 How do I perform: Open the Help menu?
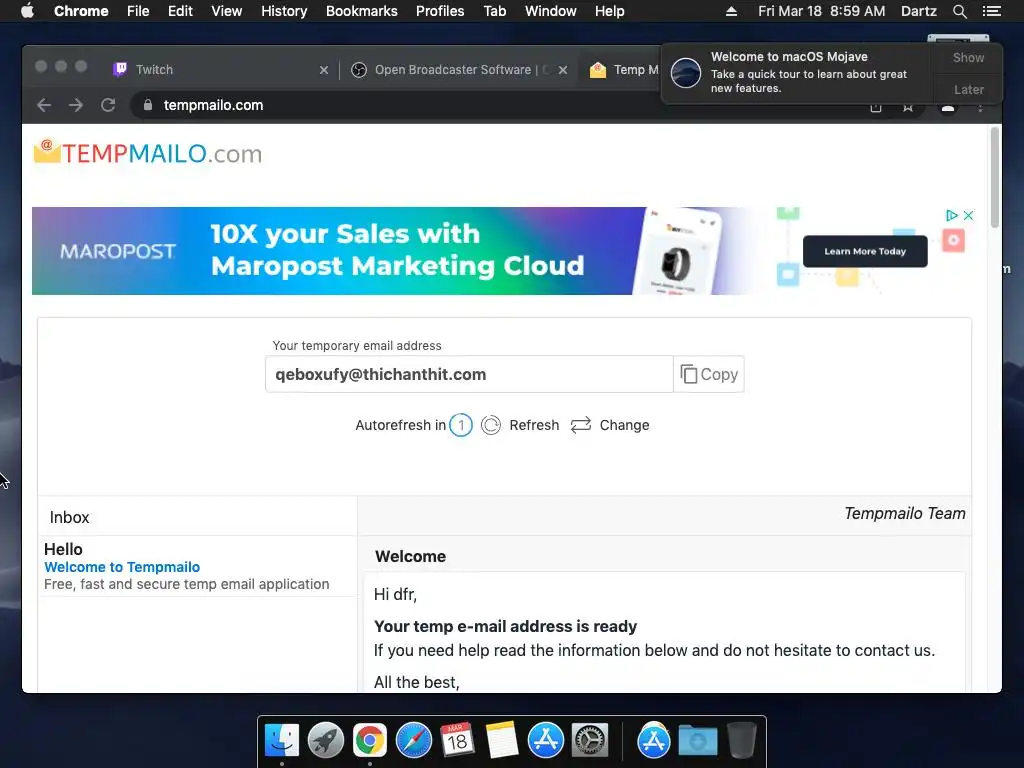tap(609, 11)
